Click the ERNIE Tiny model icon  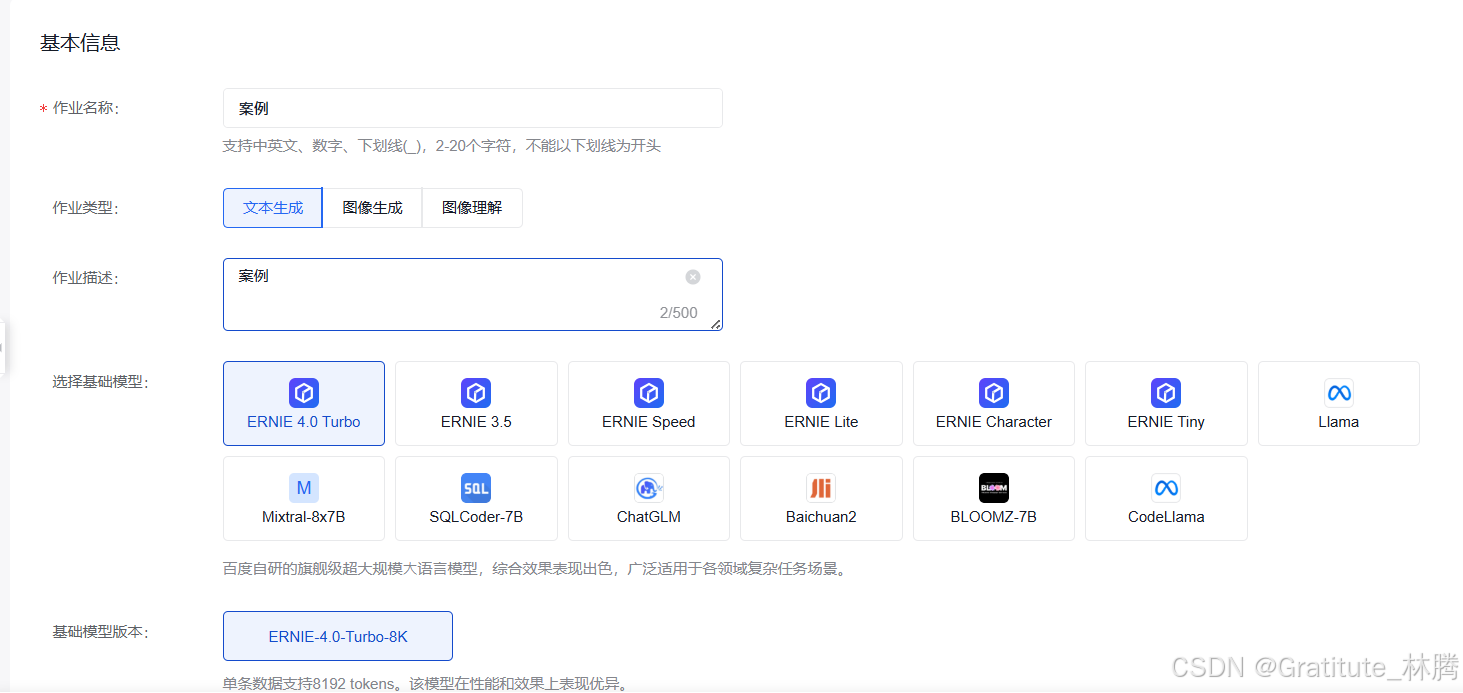pyautogui.click(x=1166, y=393)
